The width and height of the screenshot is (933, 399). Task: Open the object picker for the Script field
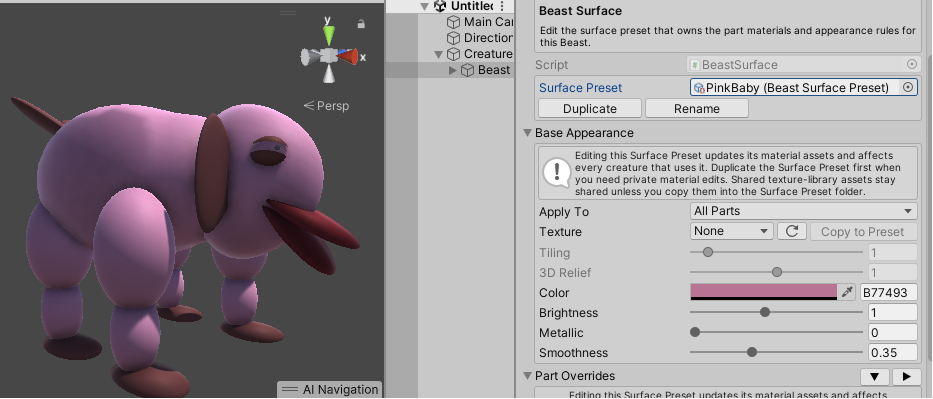coord(912,64)
